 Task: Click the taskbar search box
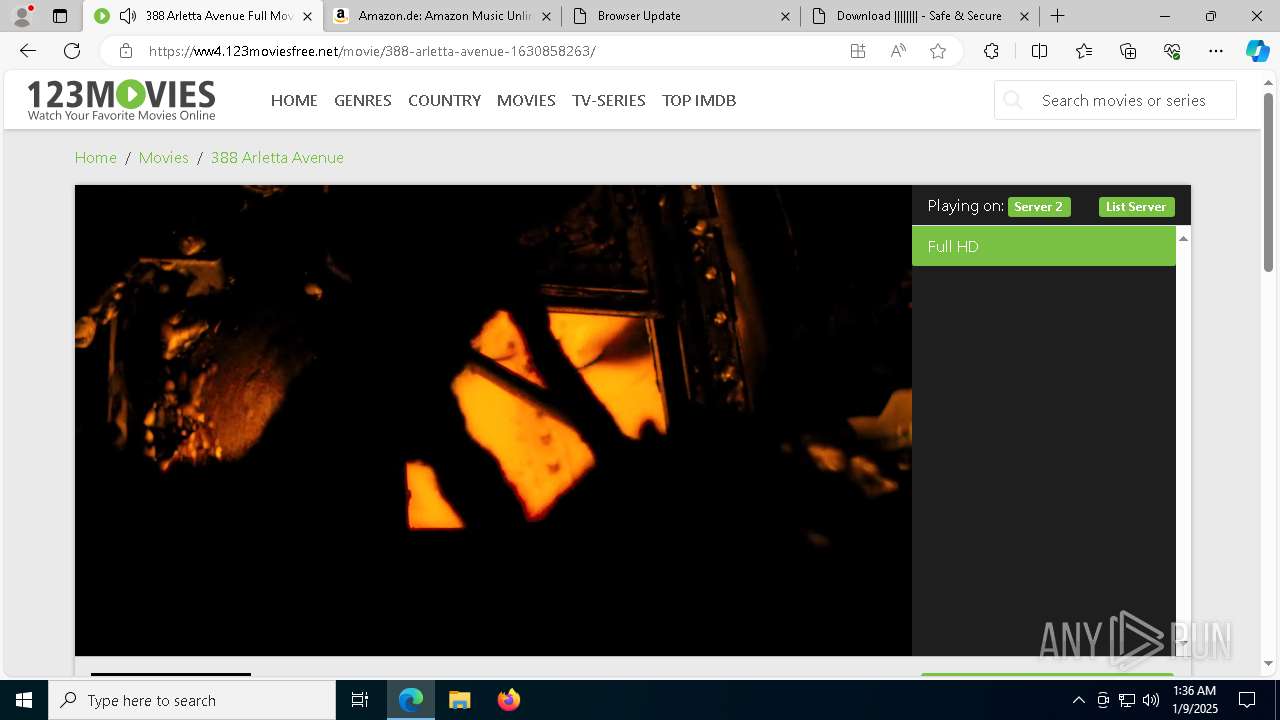(192, 700)
